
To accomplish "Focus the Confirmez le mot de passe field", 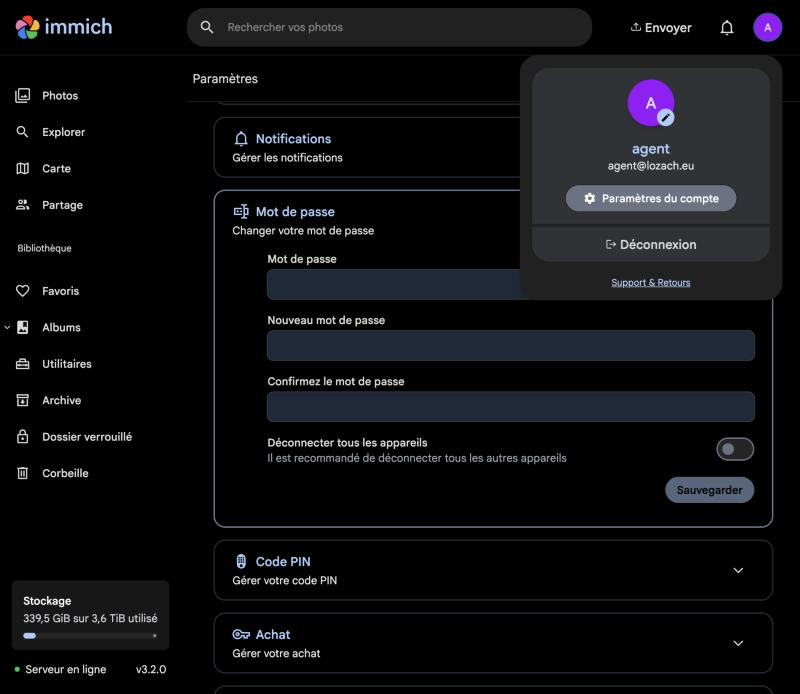I will pos(511,407).
